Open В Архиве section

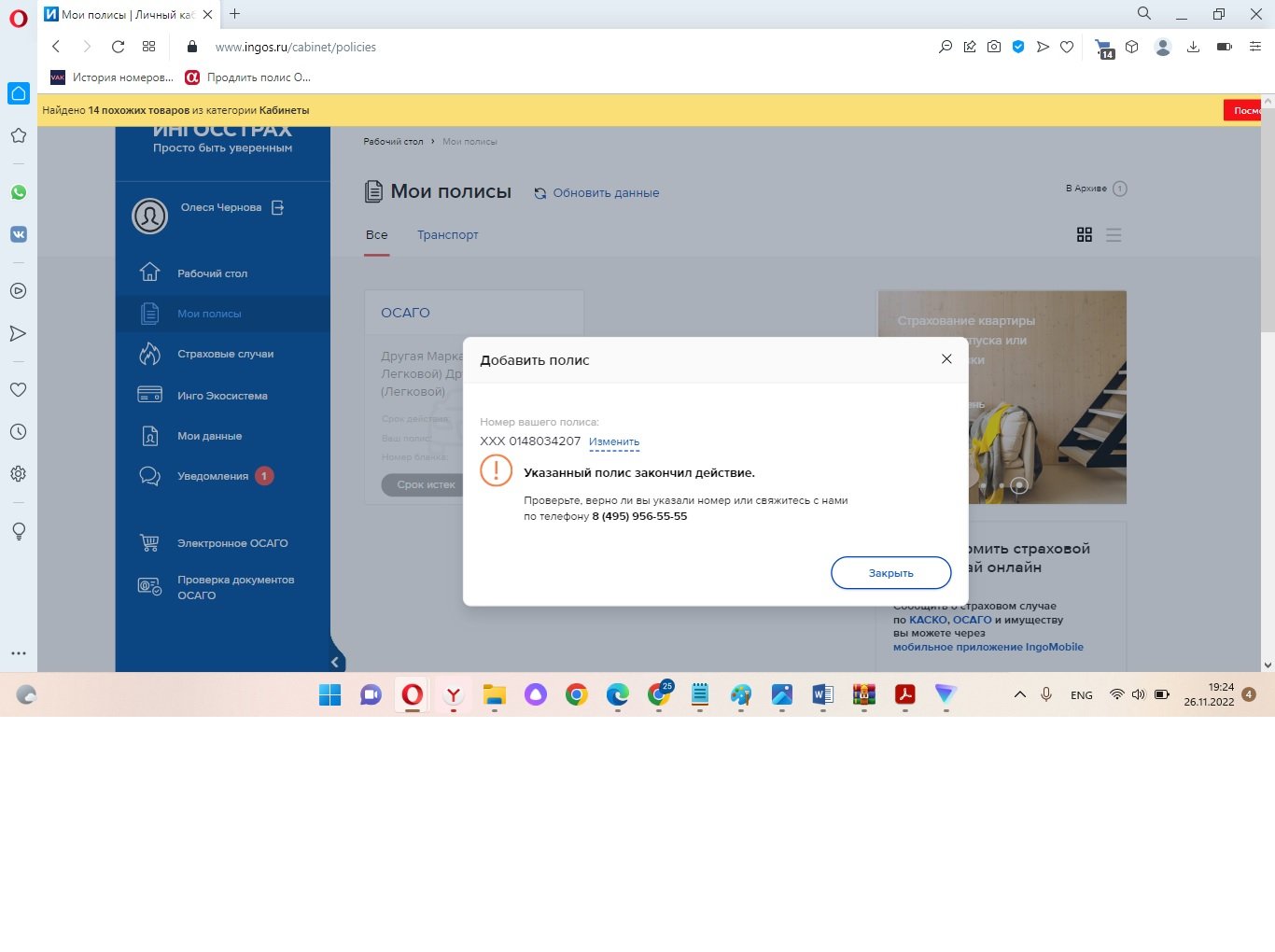(1097, 189)
